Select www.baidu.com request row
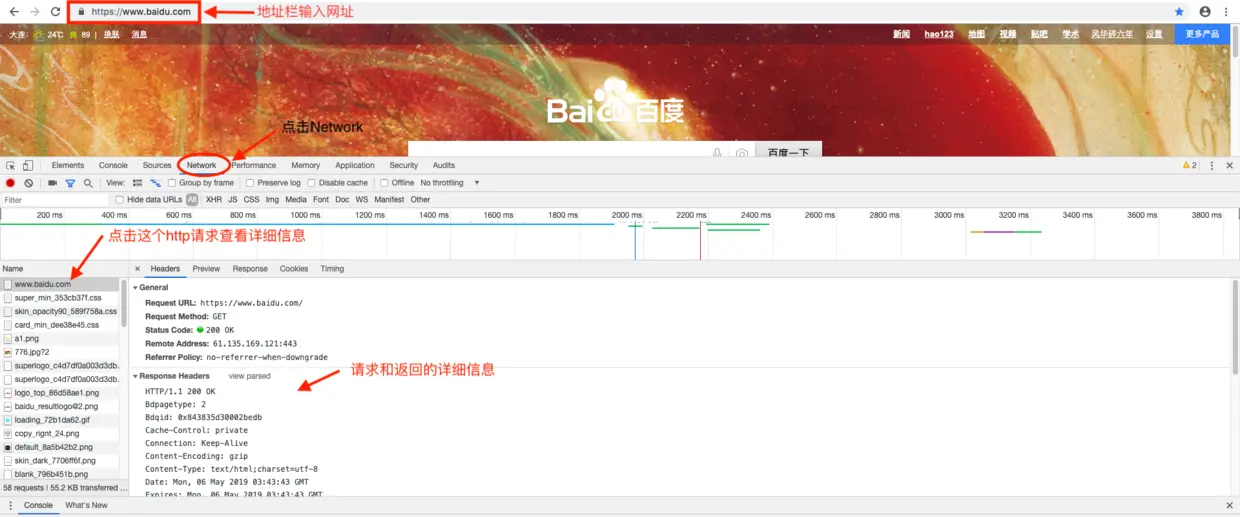Screen dimensions: 1240x517 coord(60,284)
